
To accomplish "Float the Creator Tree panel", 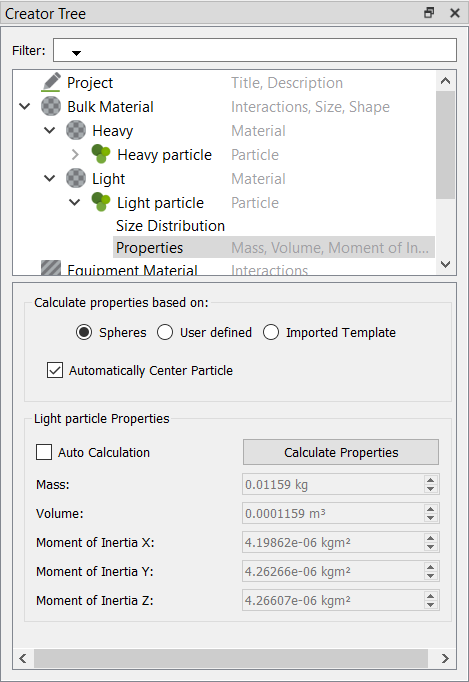I will tap(429, 13).
